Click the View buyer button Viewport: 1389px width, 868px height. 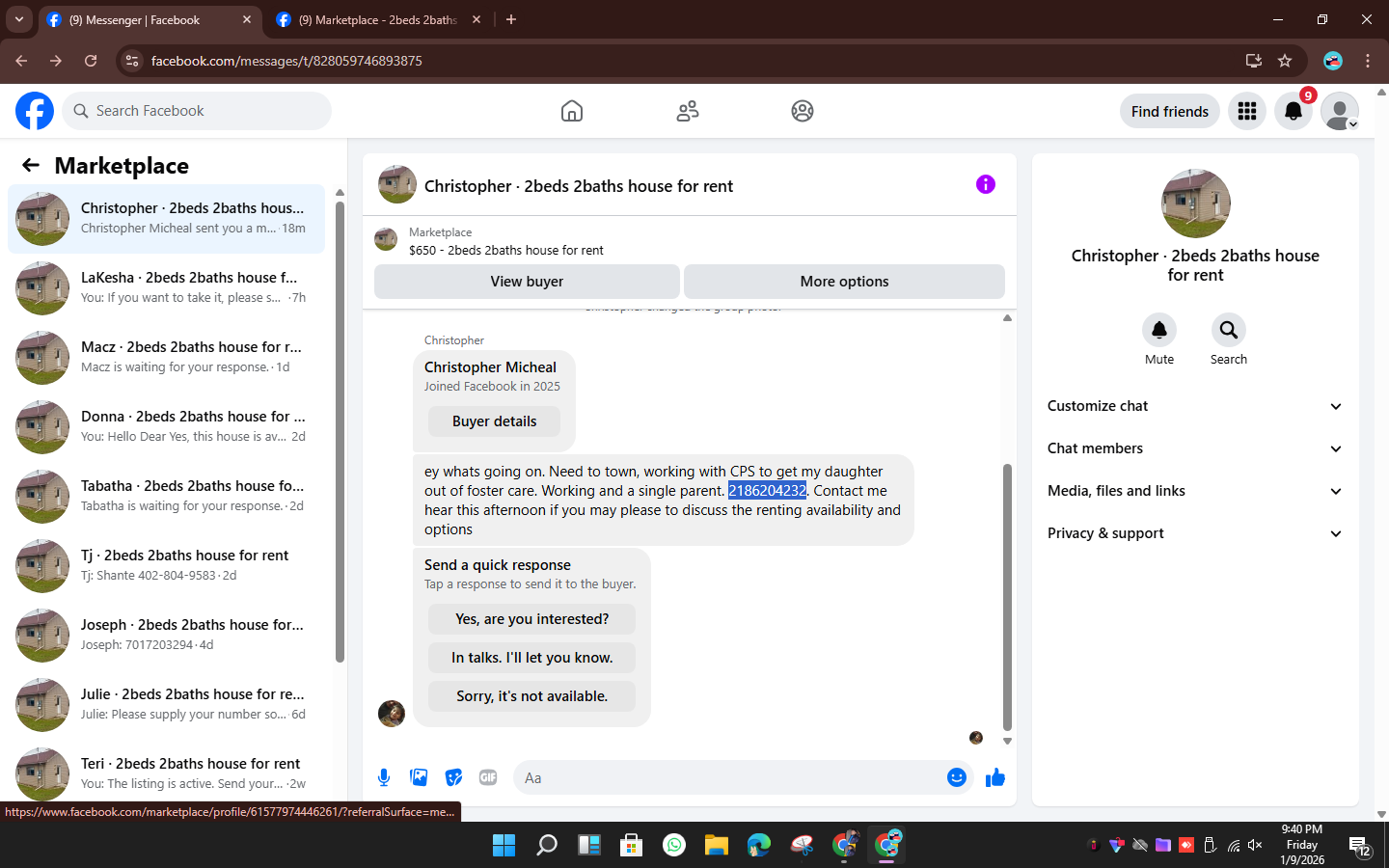[527, 282]
